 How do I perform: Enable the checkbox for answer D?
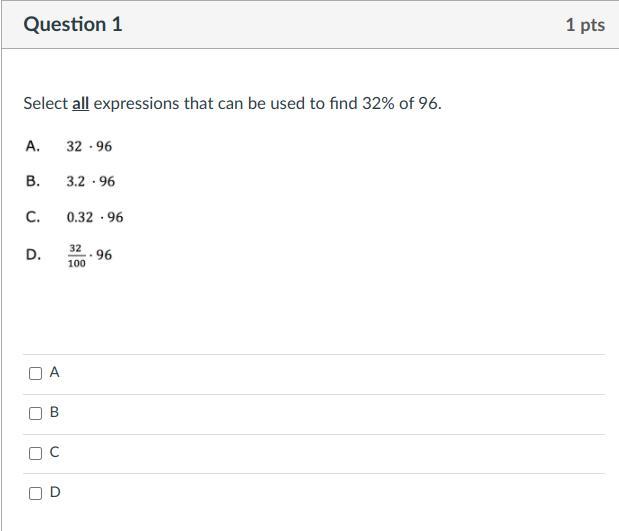tap(36, 493)
